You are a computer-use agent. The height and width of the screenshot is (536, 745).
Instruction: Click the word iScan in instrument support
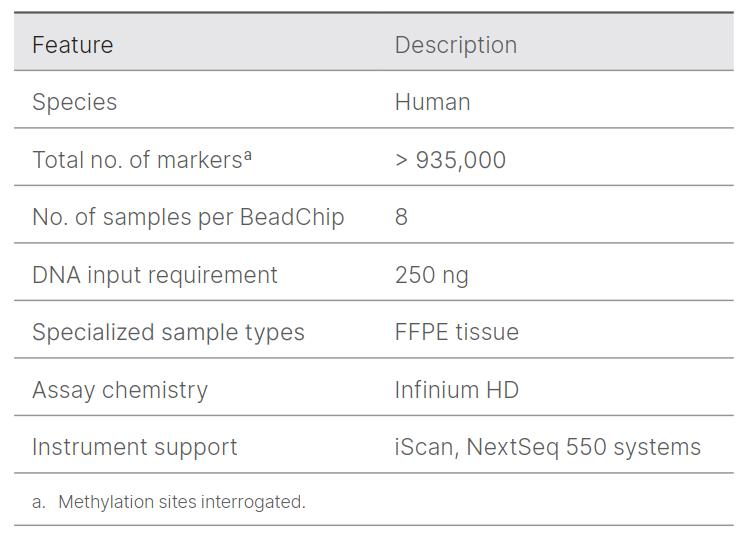[x=422, y=447]
